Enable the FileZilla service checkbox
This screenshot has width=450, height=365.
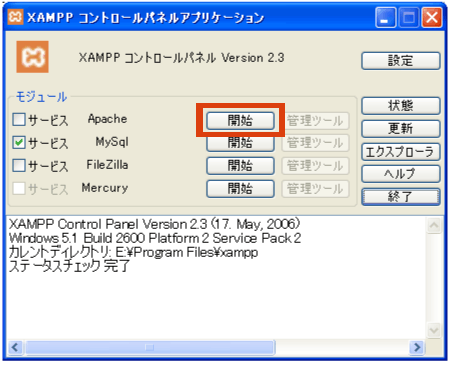pyautogui.click(x=19, y=165)
